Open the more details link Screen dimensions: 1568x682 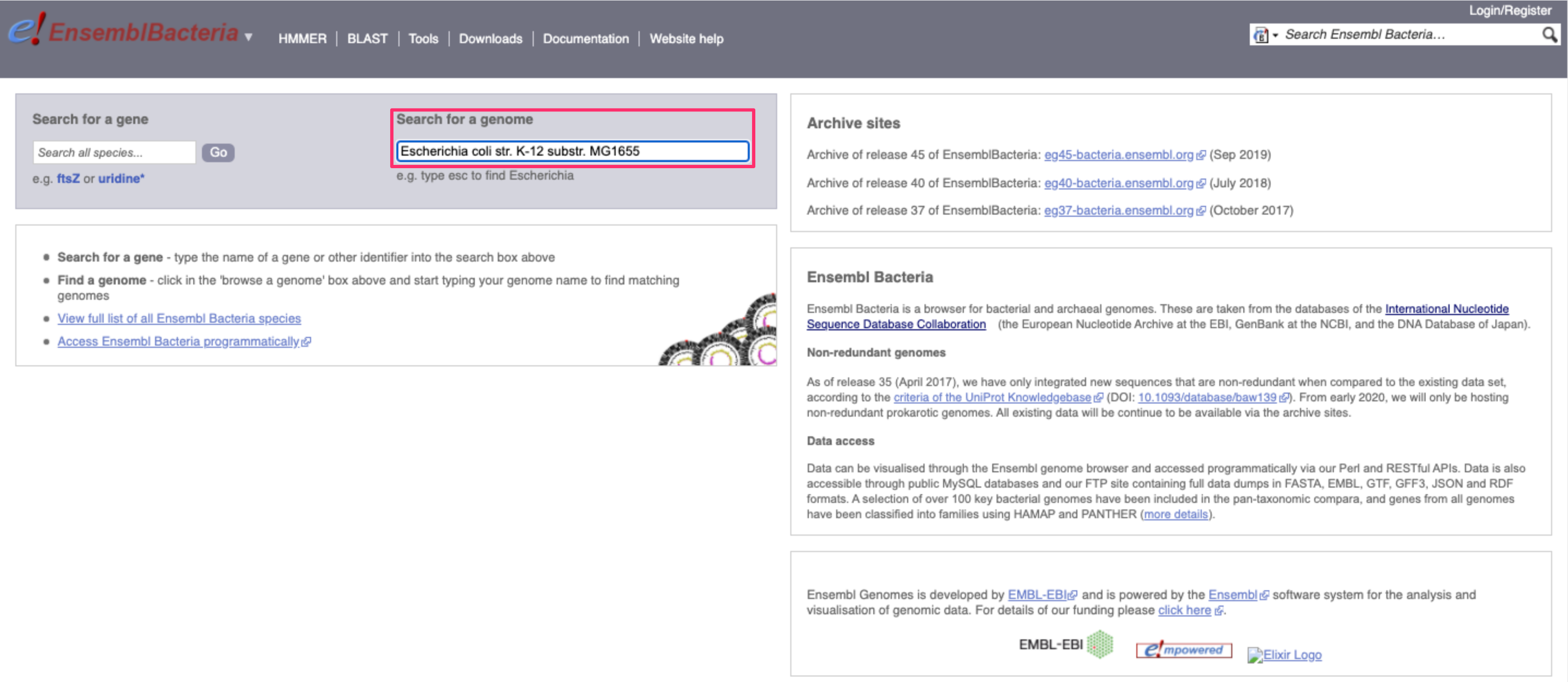tap(1176, 514)
